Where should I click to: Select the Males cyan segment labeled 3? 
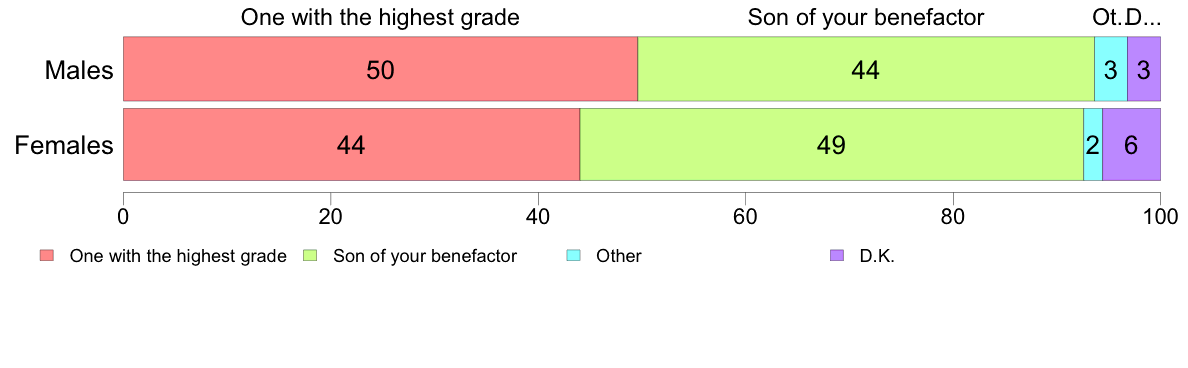coord(1111,69)
